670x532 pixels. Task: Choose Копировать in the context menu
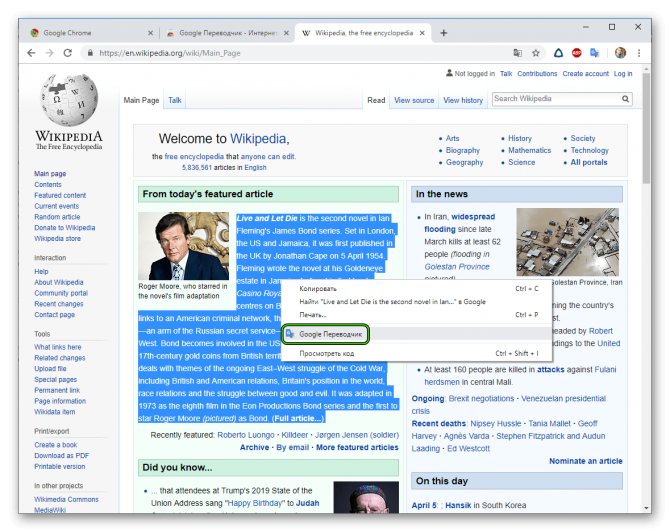417,289
